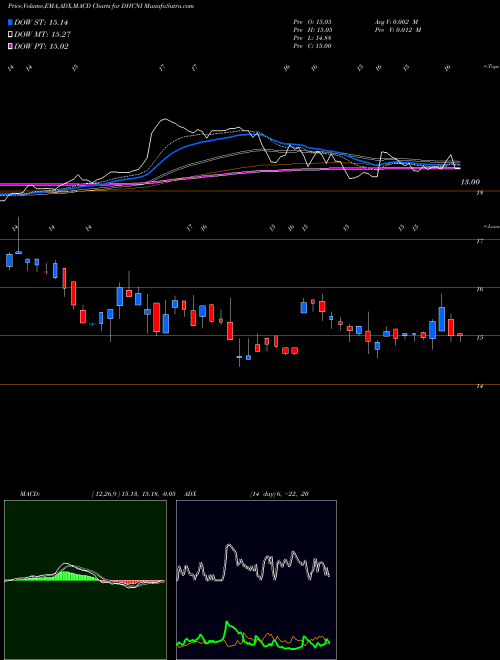Click the 'Pre C: 15.00' value
This screenshot has height=660, width=500.
(x=312, y=46)
